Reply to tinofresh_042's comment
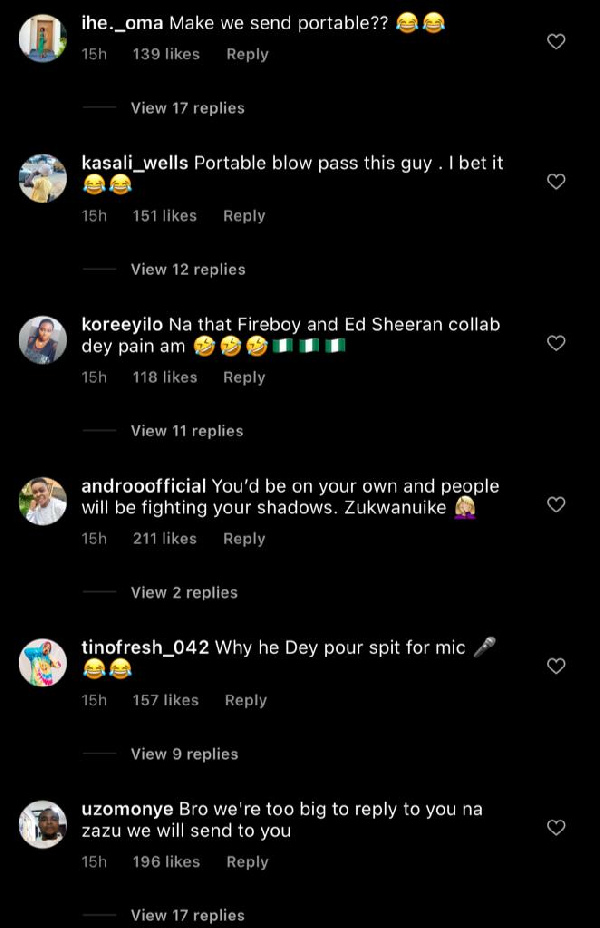This screenshot has height=928, width=600. coord(245,700)
